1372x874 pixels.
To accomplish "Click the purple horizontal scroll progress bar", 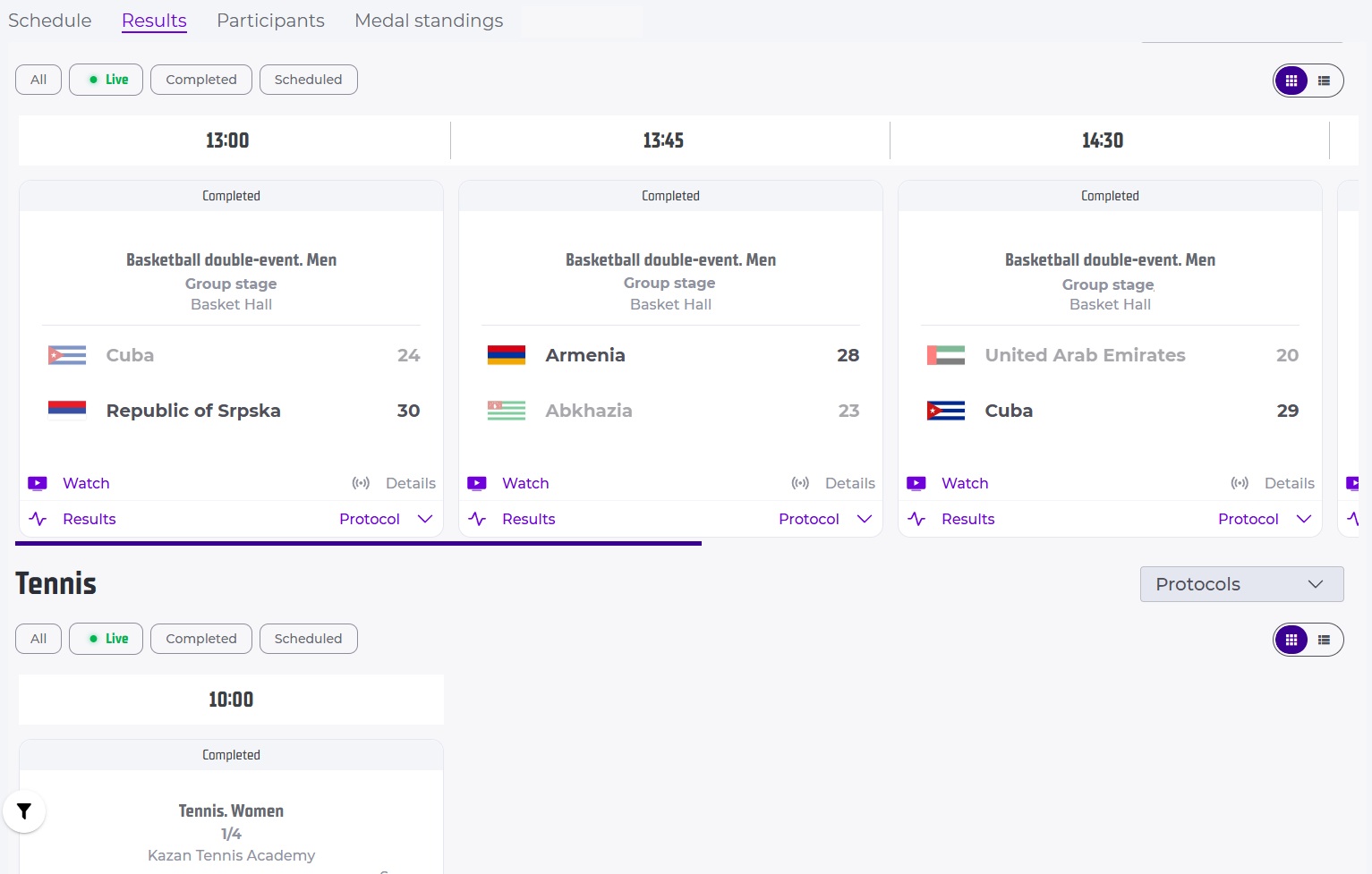I will click(x=358, y=543).
